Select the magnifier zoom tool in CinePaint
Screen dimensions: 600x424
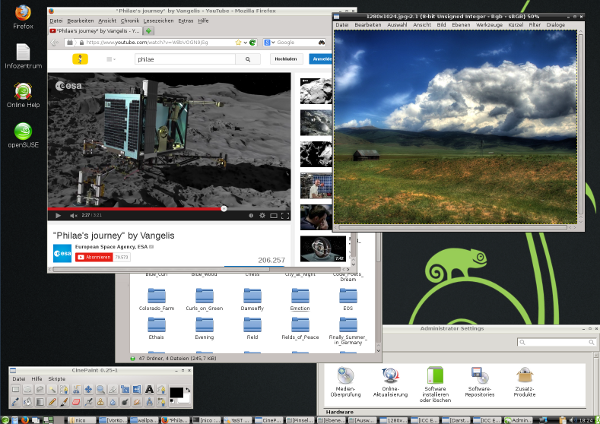tap(101, 390)
